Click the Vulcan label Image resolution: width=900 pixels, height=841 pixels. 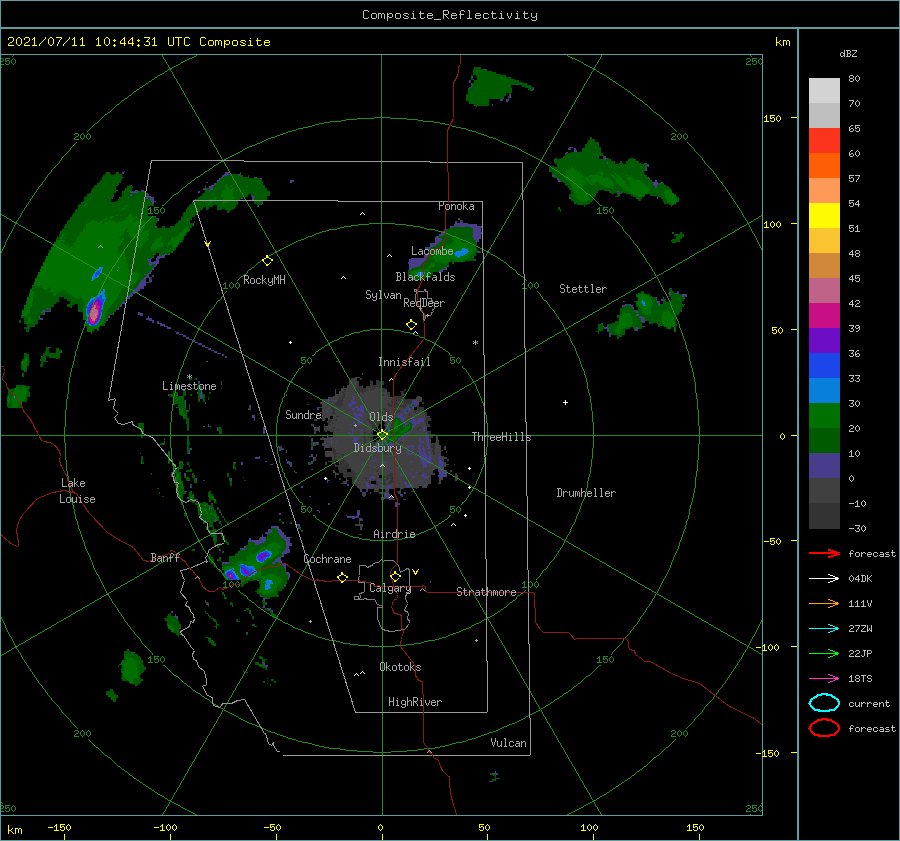point(508,743)
